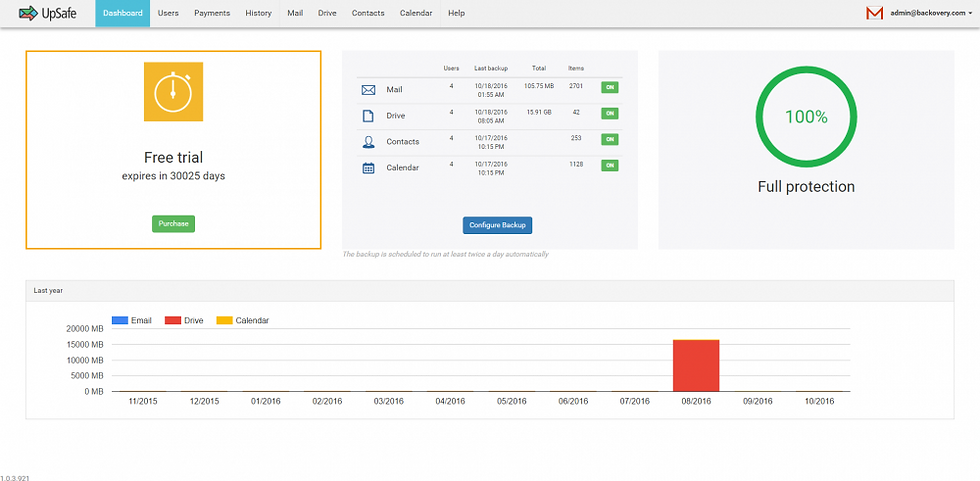Open the Help menu
This screenshot has height=481, width=980.
456,13
